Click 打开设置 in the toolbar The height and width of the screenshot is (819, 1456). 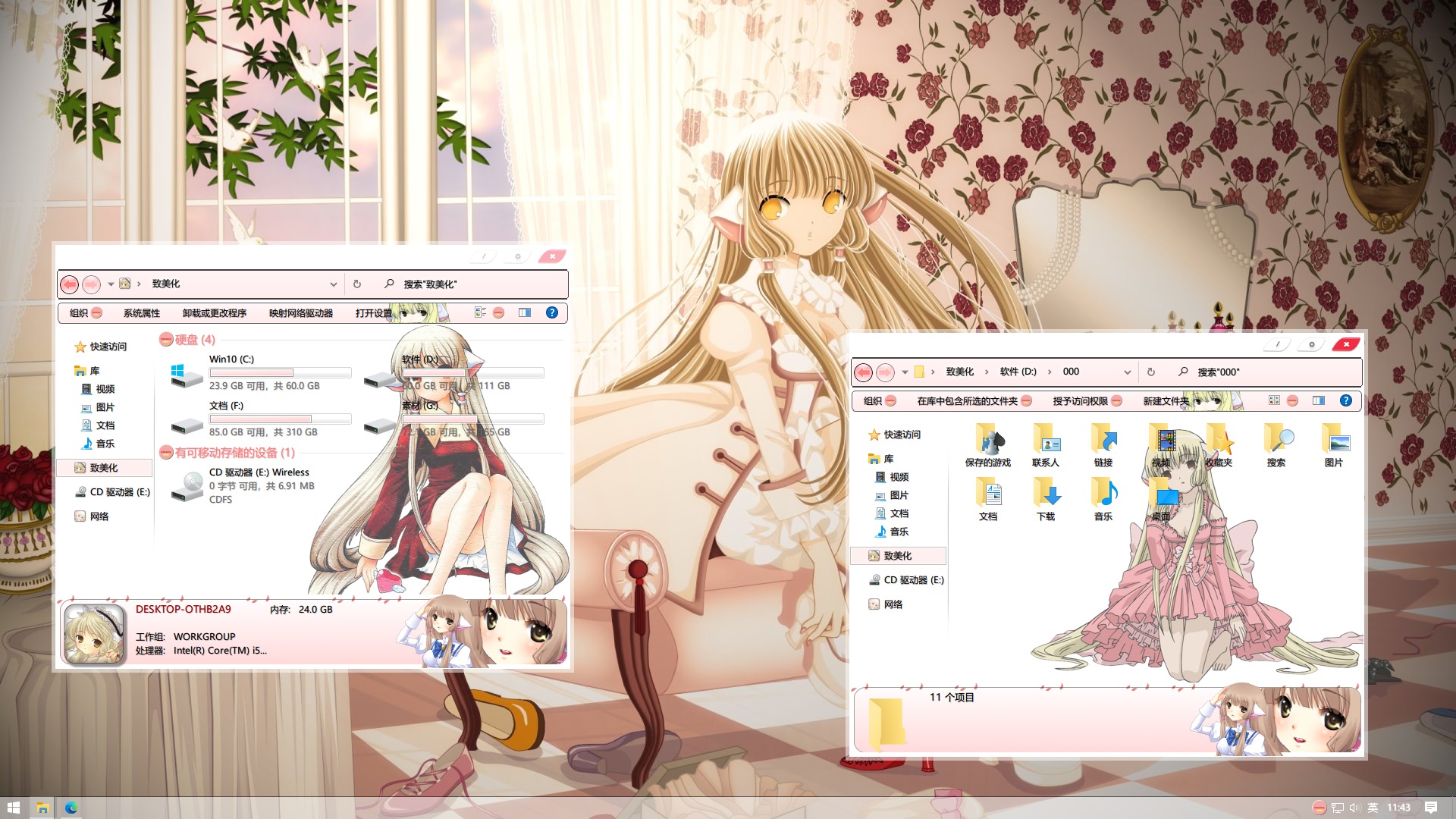[374, 312]
